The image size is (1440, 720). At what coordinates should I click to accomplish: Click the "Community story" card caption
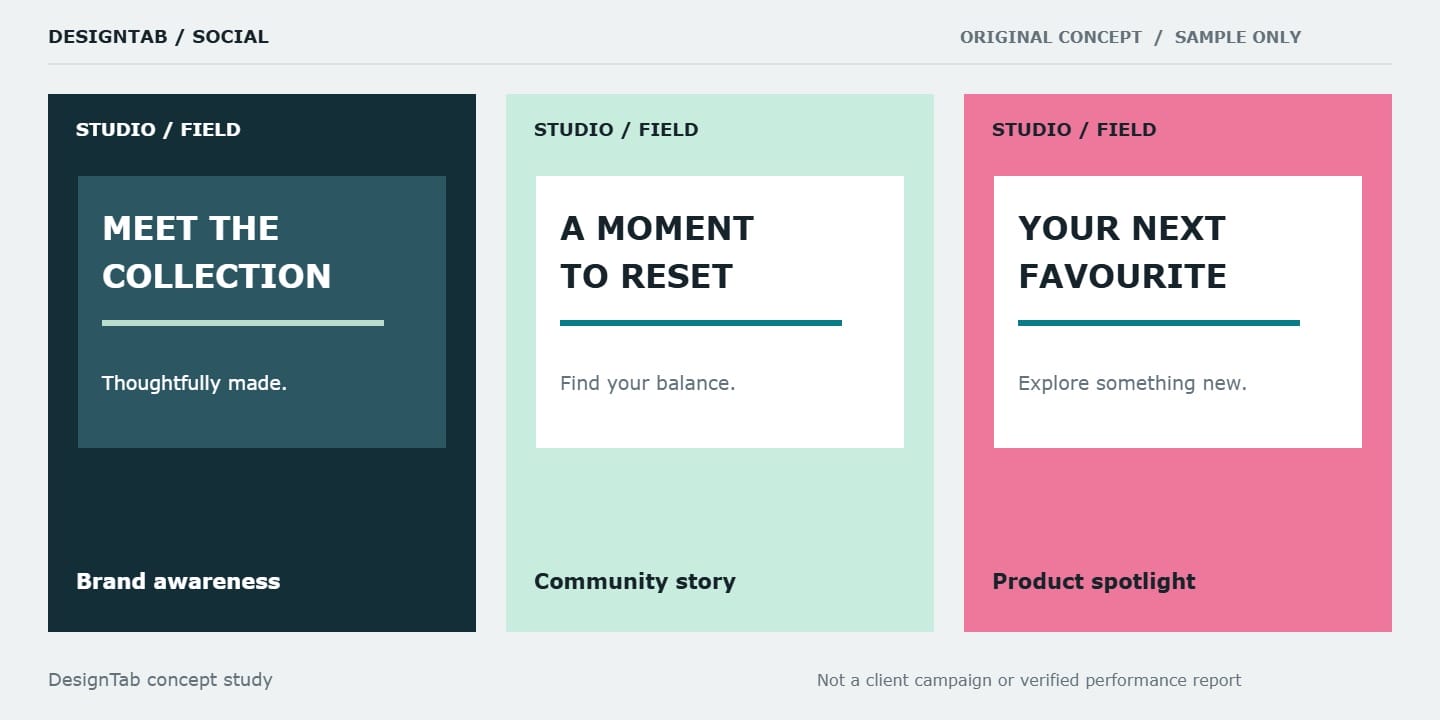coord(635,581)
